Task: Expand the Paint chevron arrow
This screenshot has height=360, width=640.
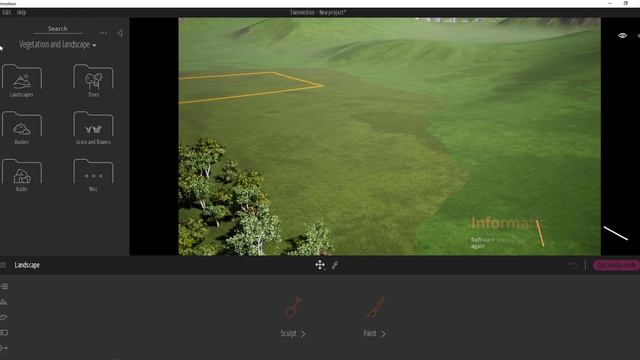Action: pos(383,334)
